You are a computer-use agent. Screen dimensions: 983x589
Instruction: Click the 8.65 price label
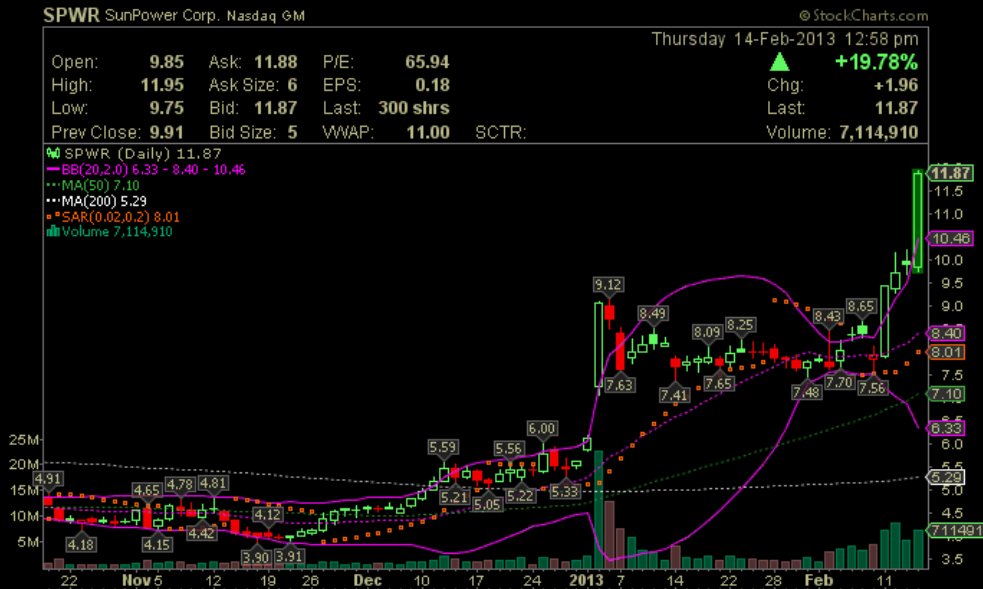[x=861, y=306]
